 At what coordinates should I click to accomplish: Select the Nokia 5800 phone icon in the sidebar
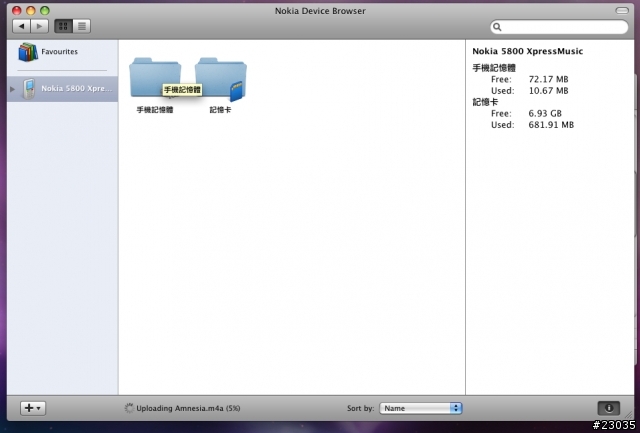tap(29, 89)
